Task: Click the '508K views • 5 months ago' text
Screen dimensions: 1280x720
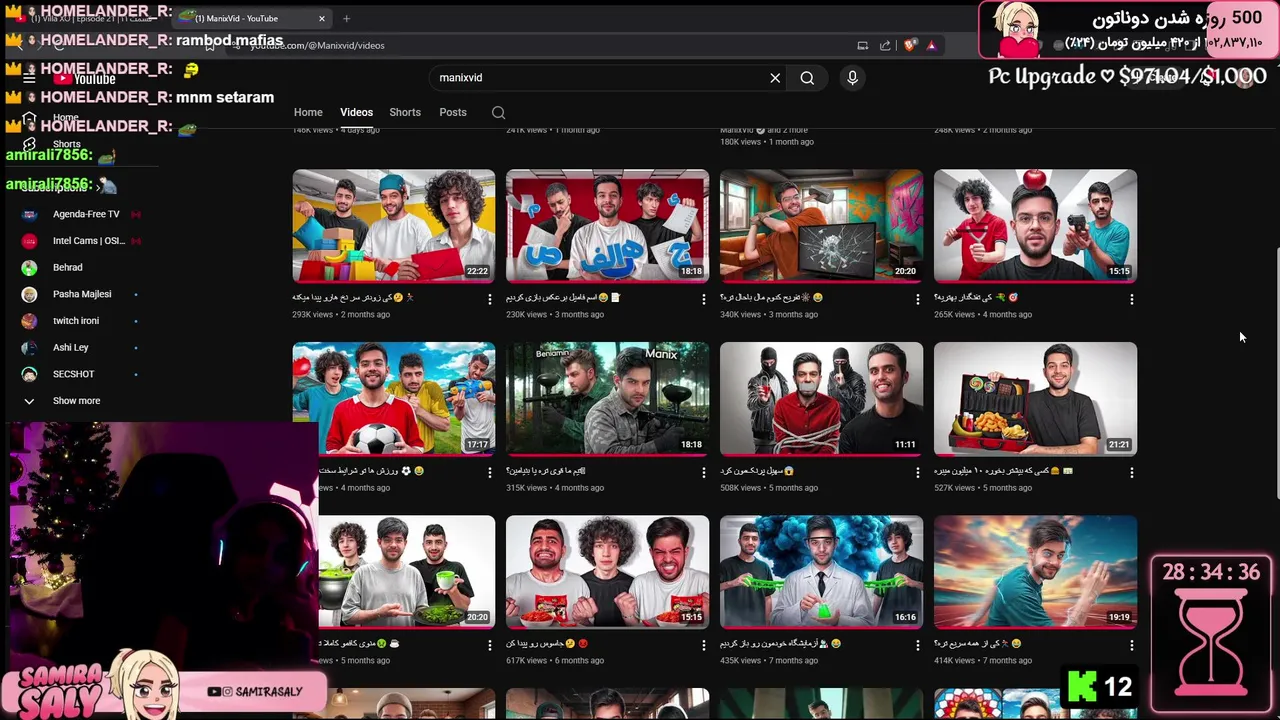Action: click(x=769, y=488)
